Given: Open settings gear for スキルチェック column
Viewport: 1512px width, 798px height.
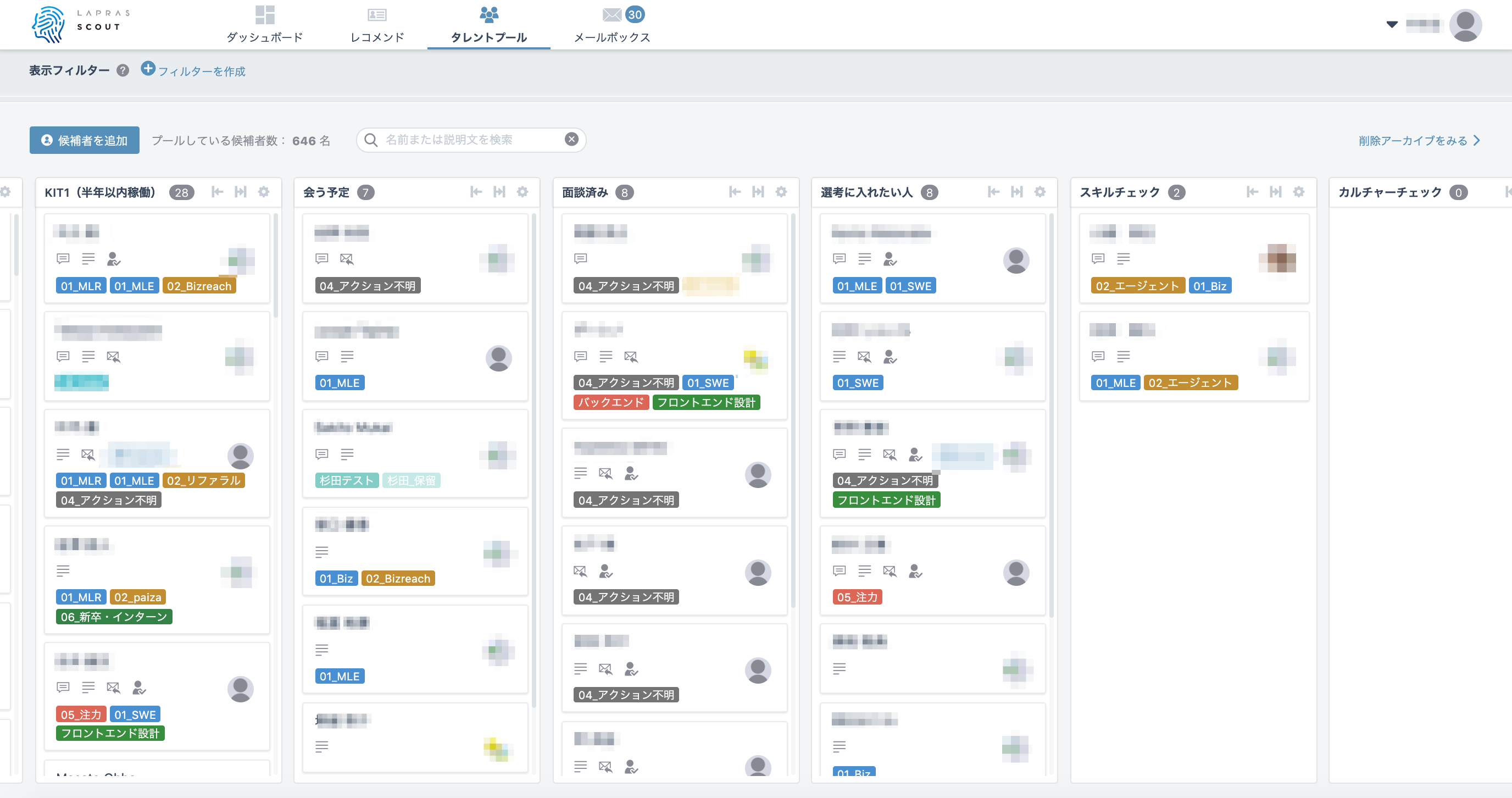Looking at the screenshot, I should 1299,192.
